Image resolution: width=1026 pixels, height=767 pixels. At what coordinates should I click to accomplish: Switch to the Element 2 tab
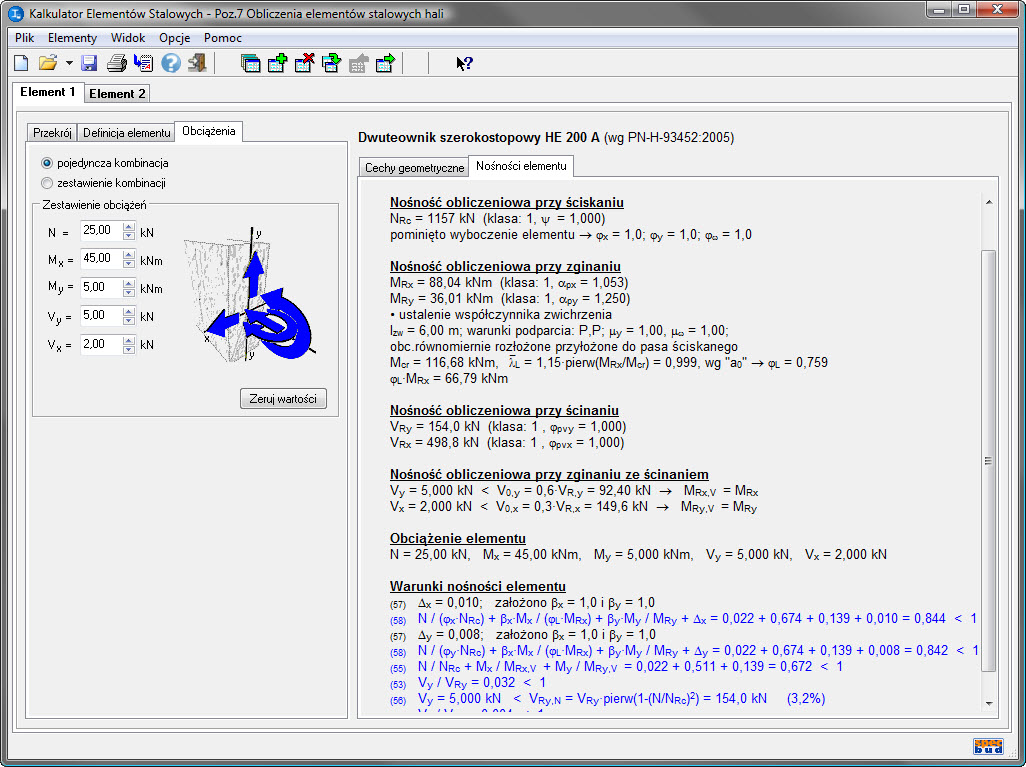pos(117,94)
